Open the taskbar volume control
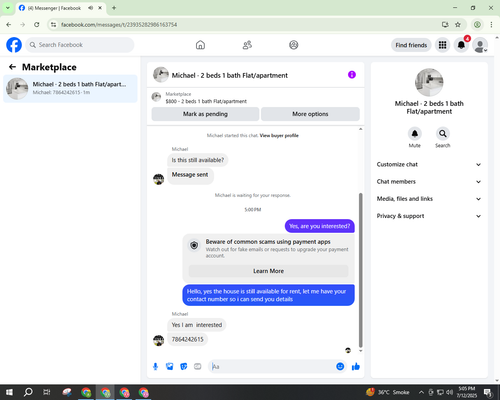This screenshot has width=500, height=400. (450, 392)
